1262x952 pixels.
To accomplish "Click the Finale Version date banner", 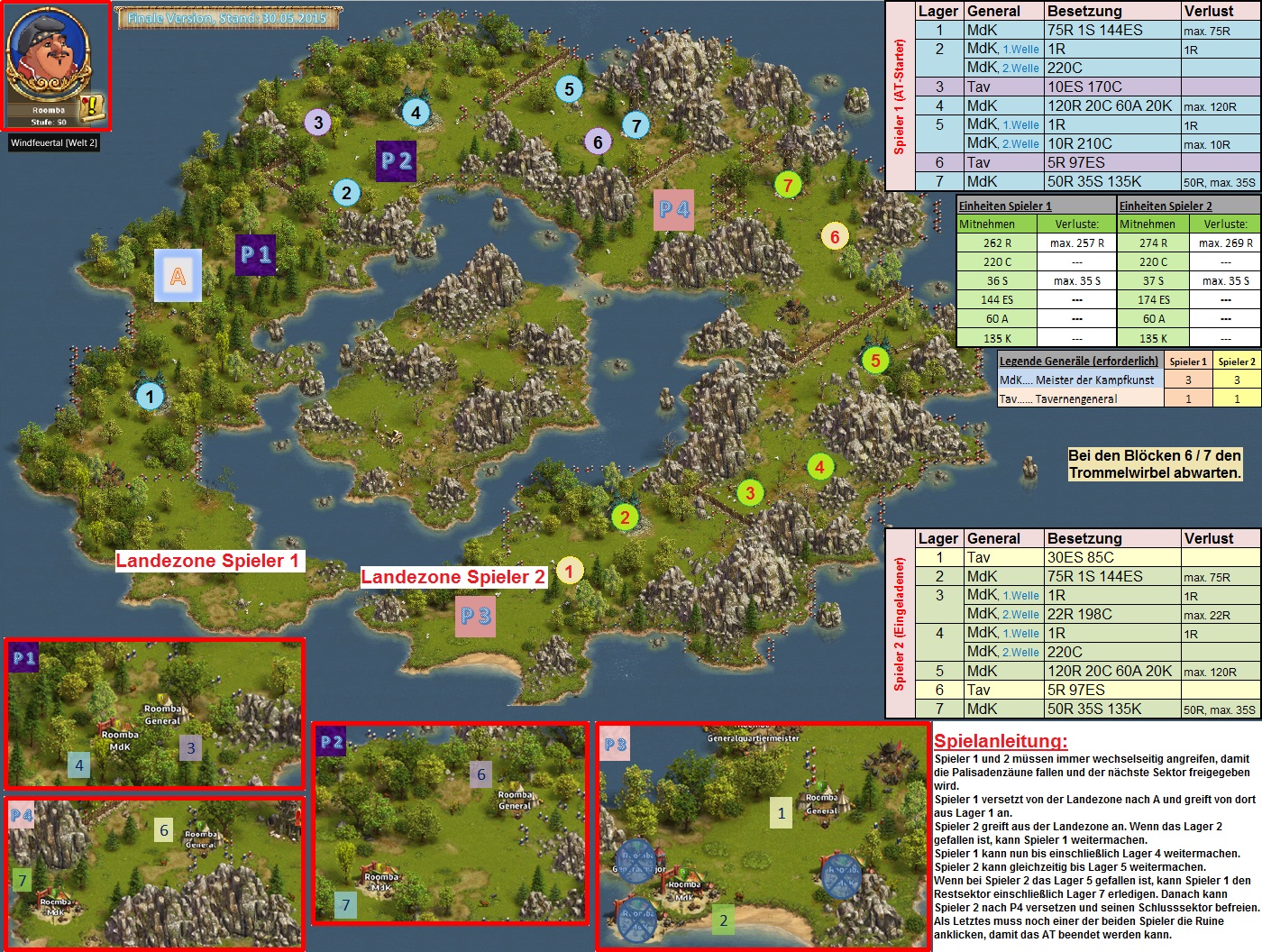I will [x=227, y=18].
